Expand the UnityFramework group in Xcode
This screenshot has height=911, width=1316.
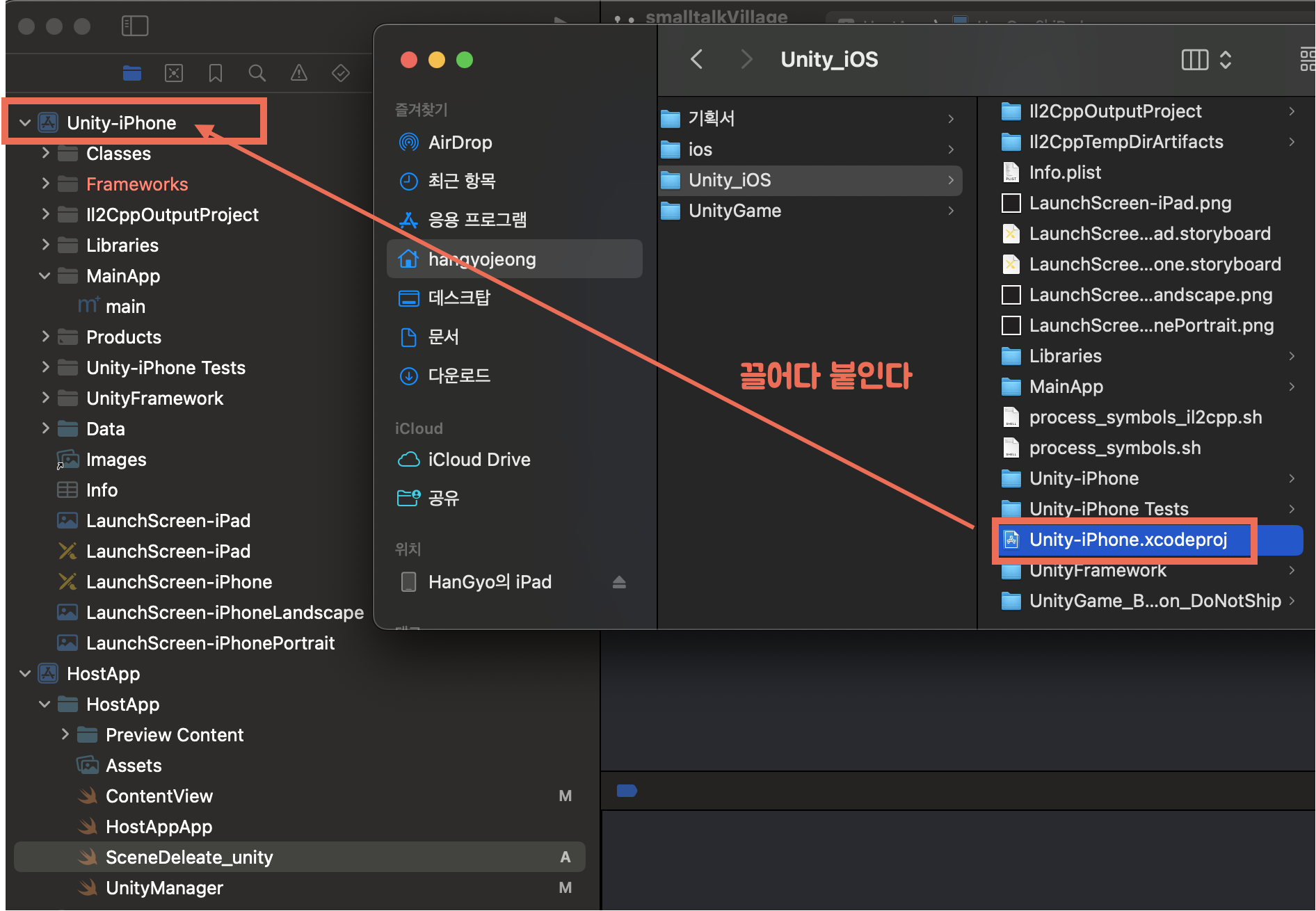(45, 398)
